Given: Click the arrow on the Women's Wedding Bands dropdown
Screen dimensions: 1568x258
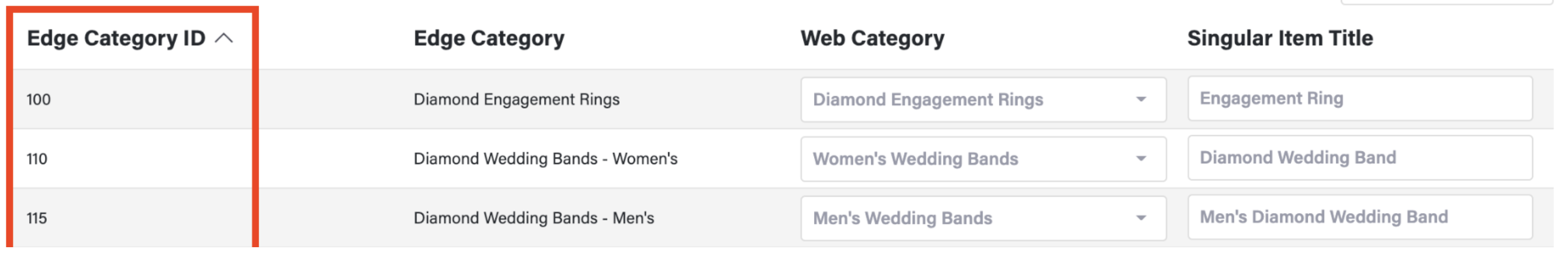Looking at the screenshot, I should point(1141,159).
